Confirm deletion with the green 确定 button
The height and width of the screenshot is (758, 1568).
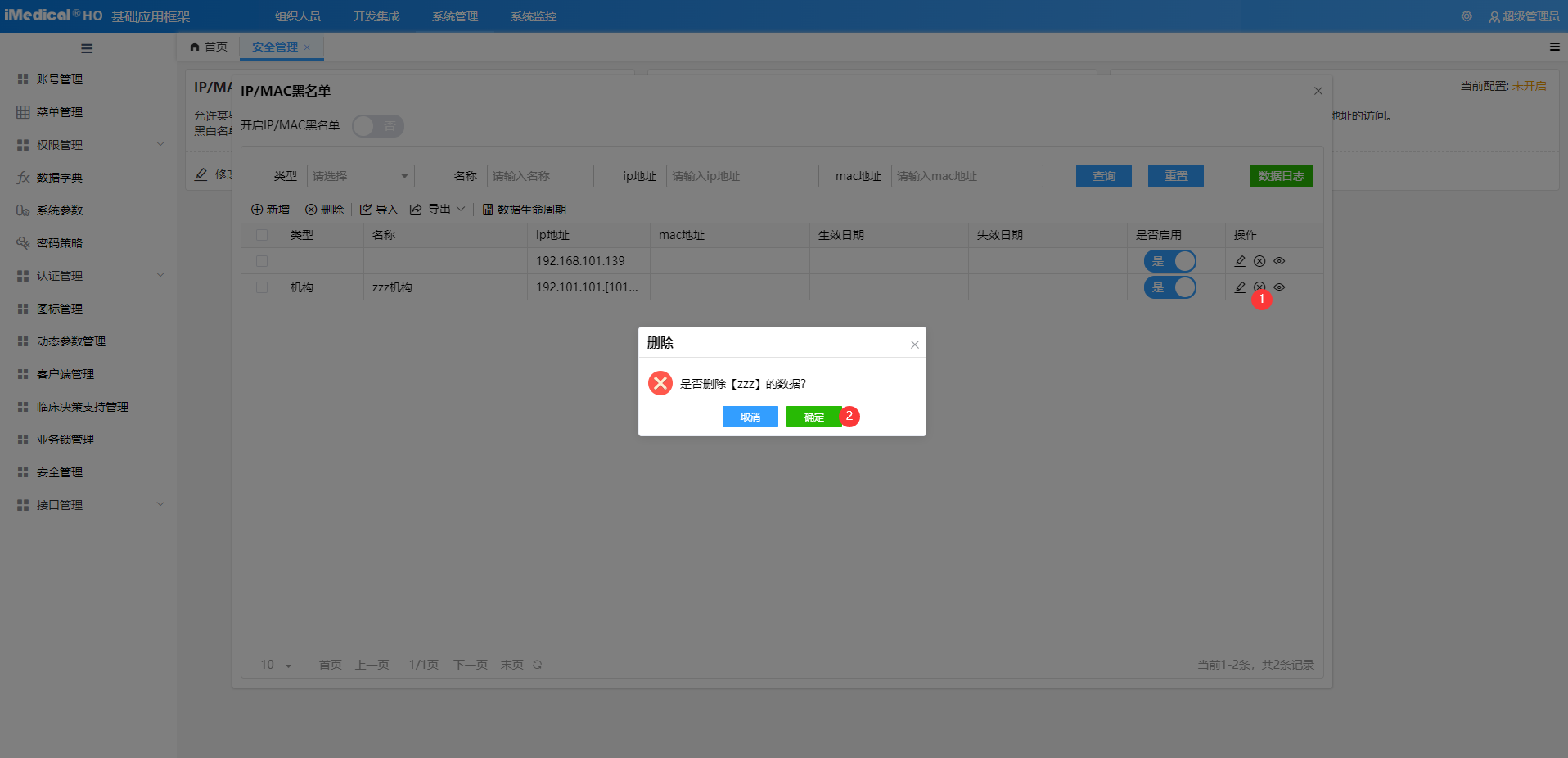pyautogui.click(x=813, y=417)
